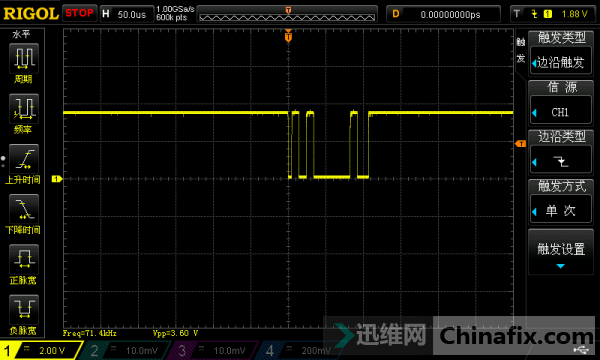Select the 频率 frequency measurement icon
The height and width of the screenshot is (360, 600).
24,109
